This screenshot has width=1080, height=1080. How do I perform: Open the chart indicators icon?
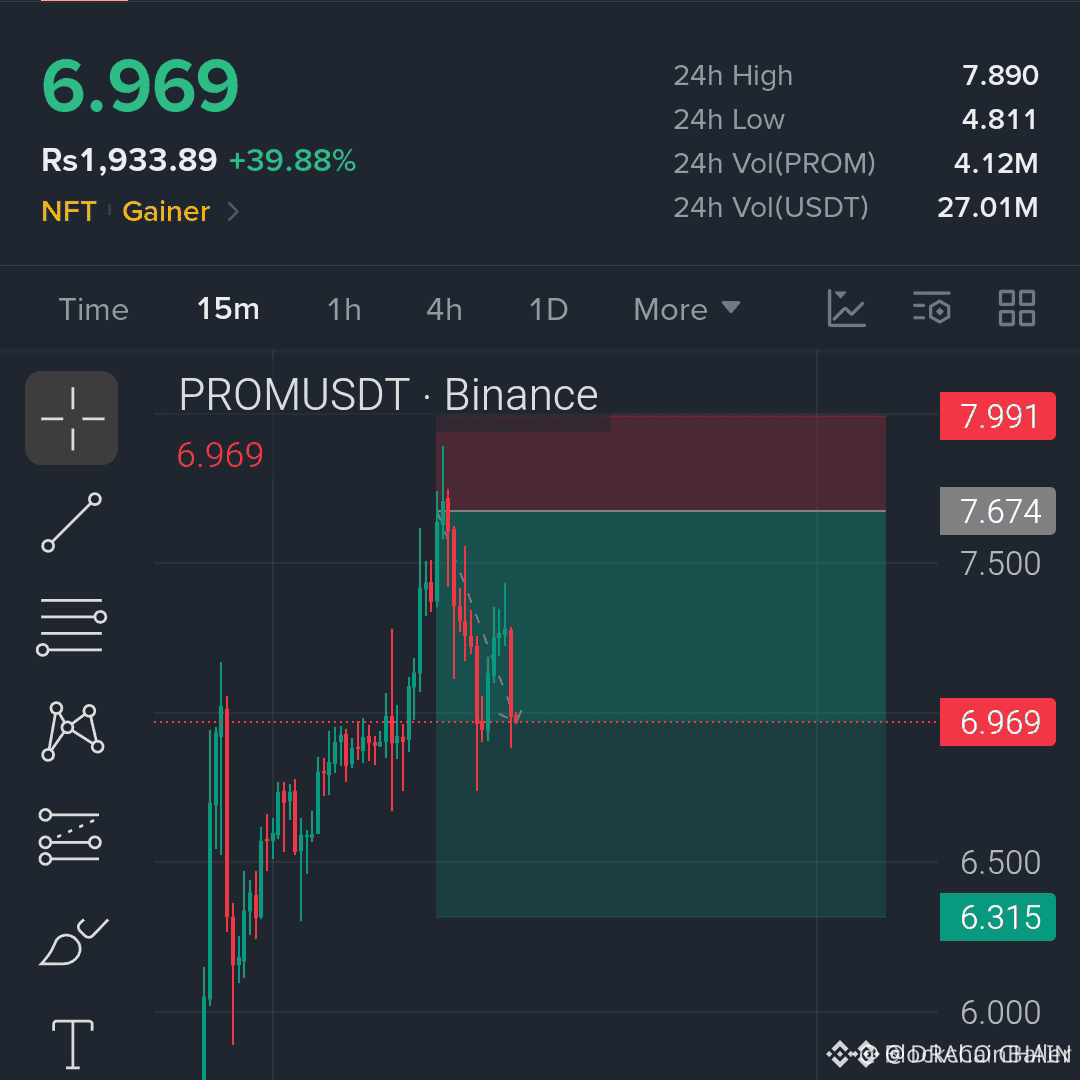point(847,309)
